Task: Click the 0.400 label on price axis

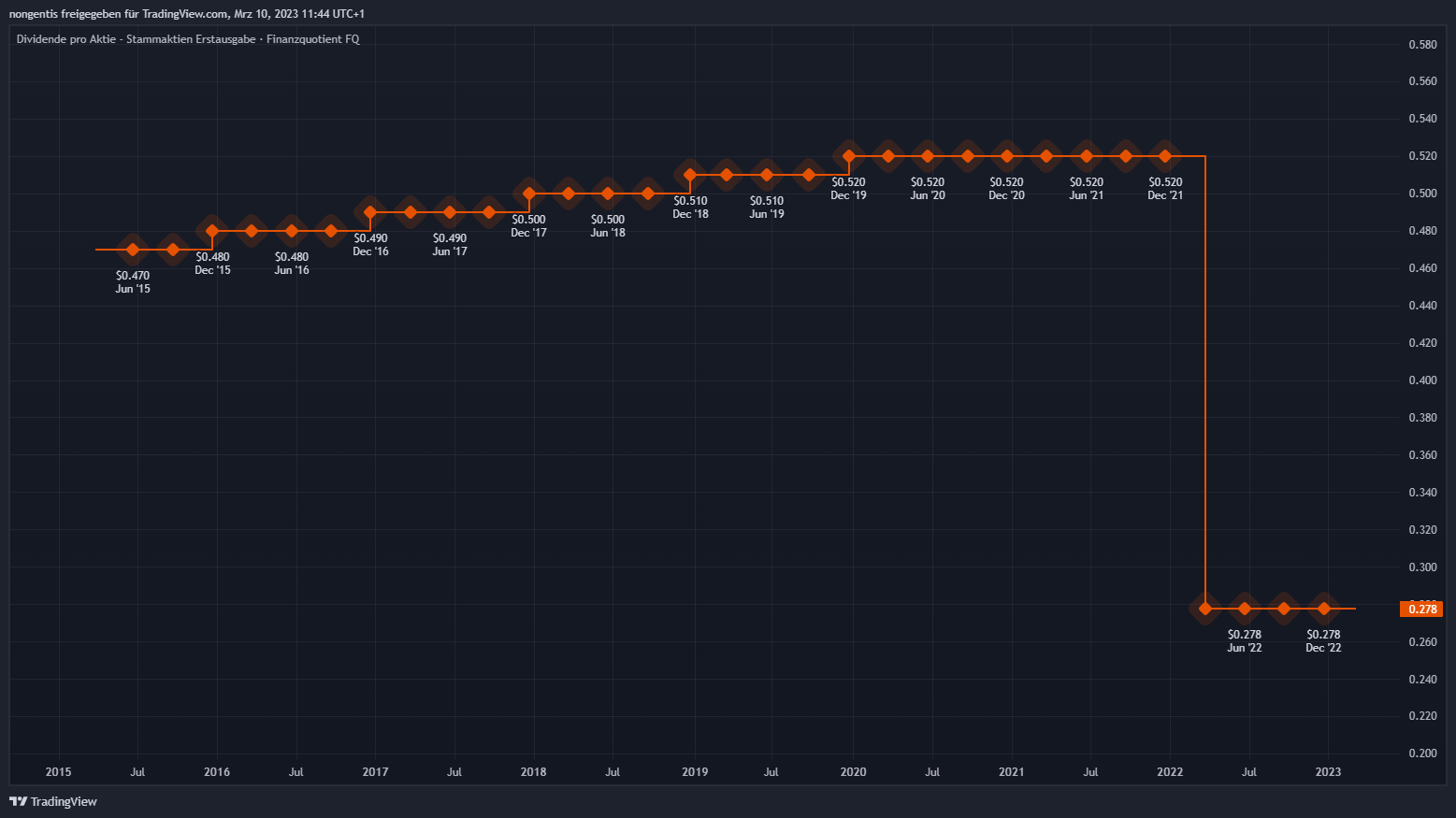Action: pyautogui.click(x=1422, y=380)
